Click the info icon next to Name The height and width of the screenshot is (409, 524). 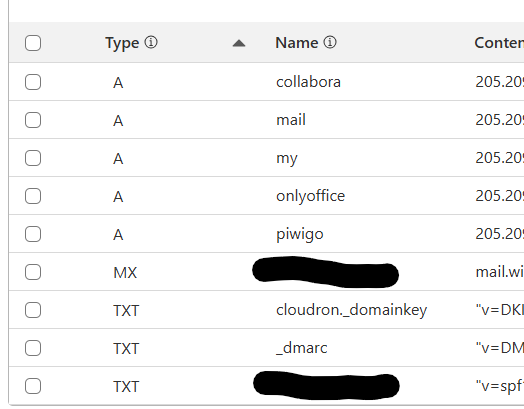(x=330, y=43)
